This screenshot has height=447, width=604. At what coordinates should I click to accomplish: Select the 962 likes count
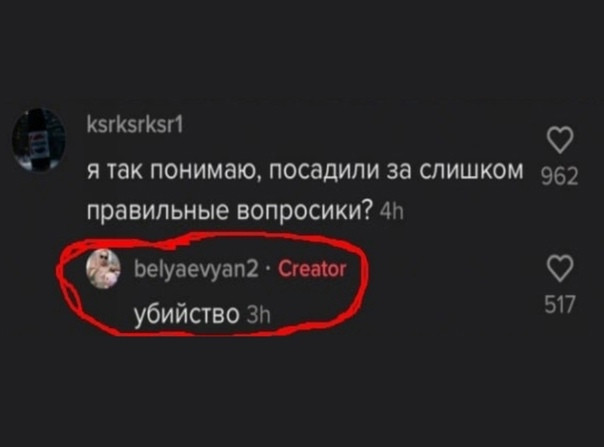[x=560, y=177]
